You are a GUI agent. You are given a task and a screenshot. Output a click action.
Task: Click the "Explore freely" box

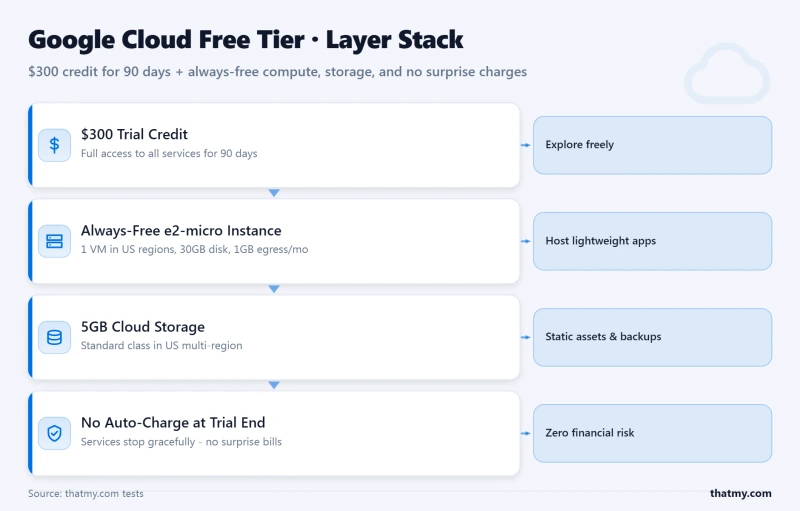tap(653, 145)
